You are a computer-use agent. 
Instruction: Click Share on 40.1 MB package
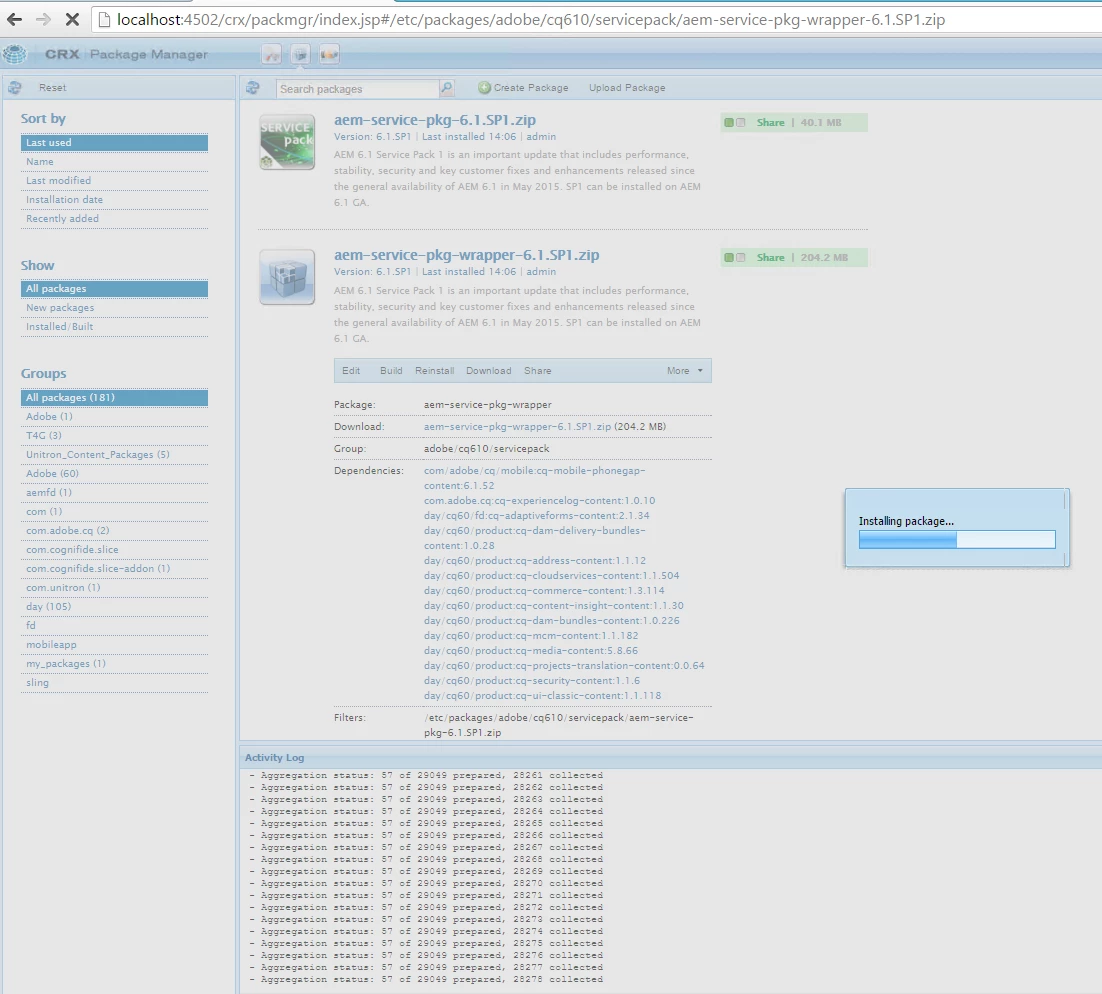[x=770, y=122]
